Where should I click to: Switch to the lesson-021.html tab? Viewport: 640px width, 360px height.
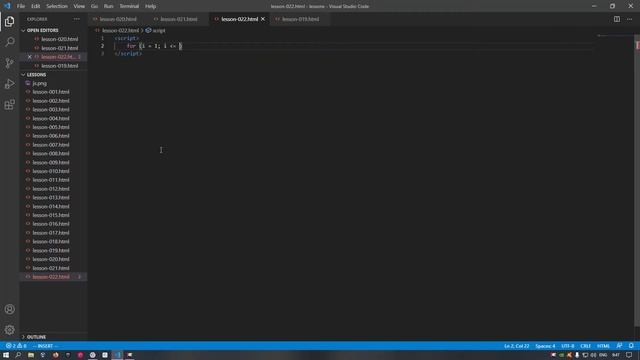178,19
